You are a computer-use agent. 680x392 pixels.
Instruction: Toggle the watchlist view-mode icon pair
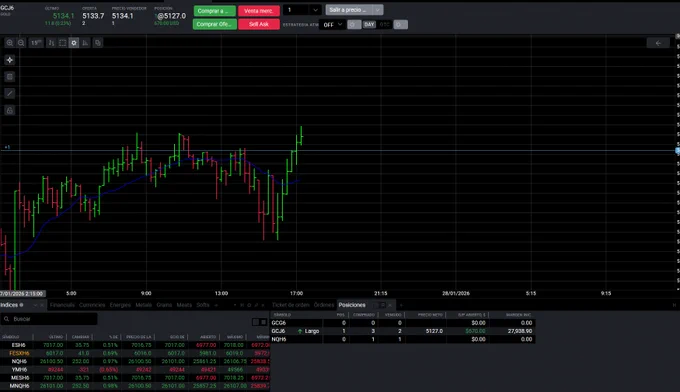(x=259, y=322)
